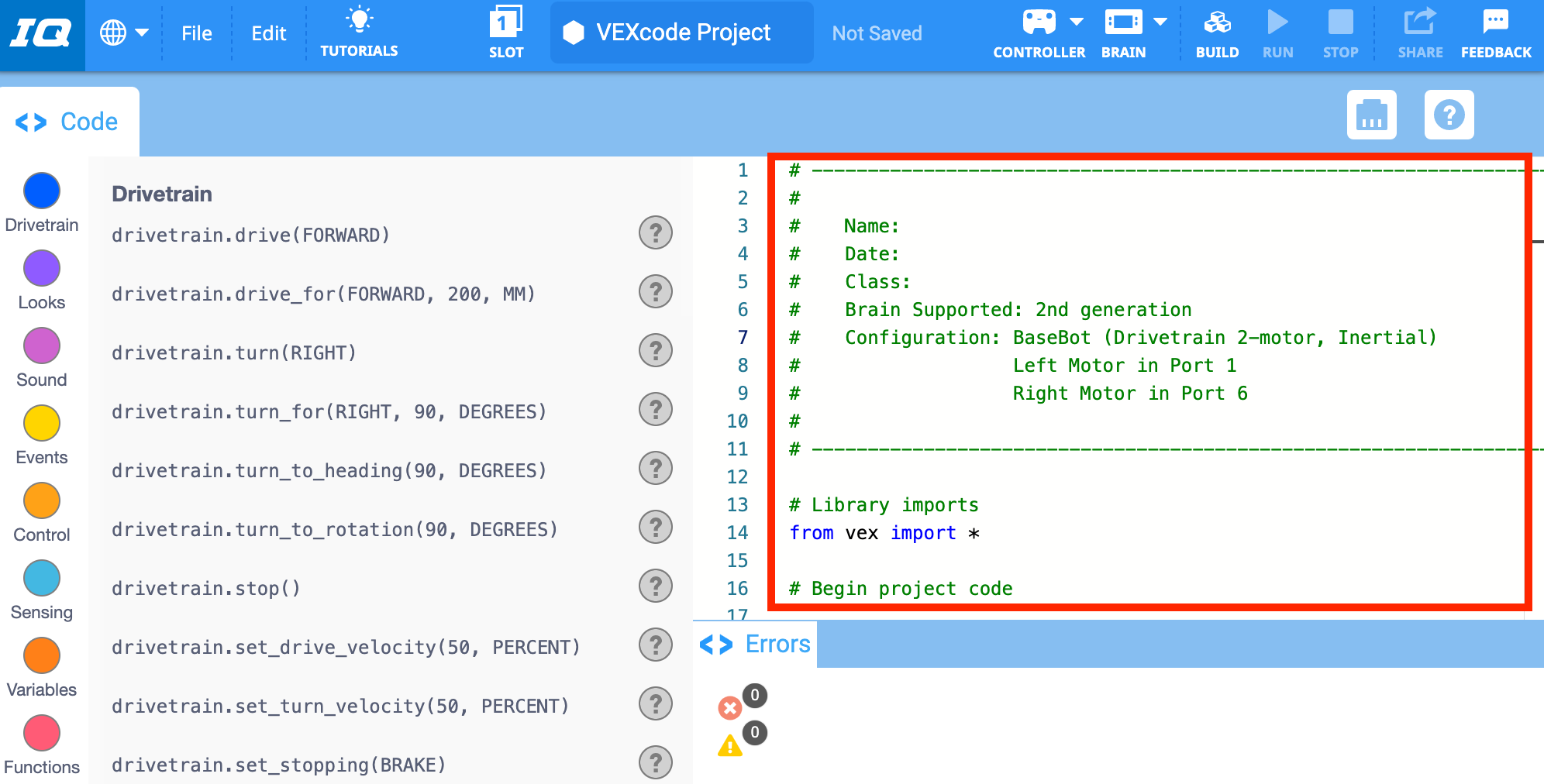The height and width of the screenshot is (784, 1544).
Task: Open the Share project icon
Action: [1420, 33]
